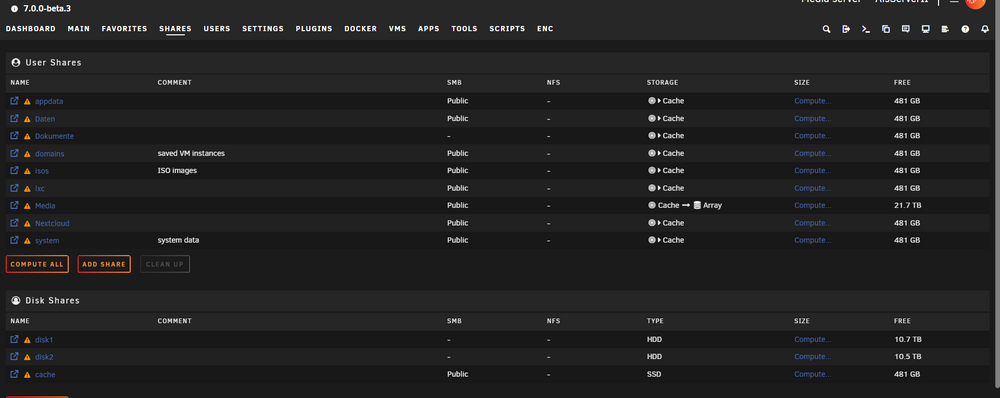Click the info icon next to version 7.0.0-beta.3
This screenshot has width=1000, height=398.
(x=15, y=9)
